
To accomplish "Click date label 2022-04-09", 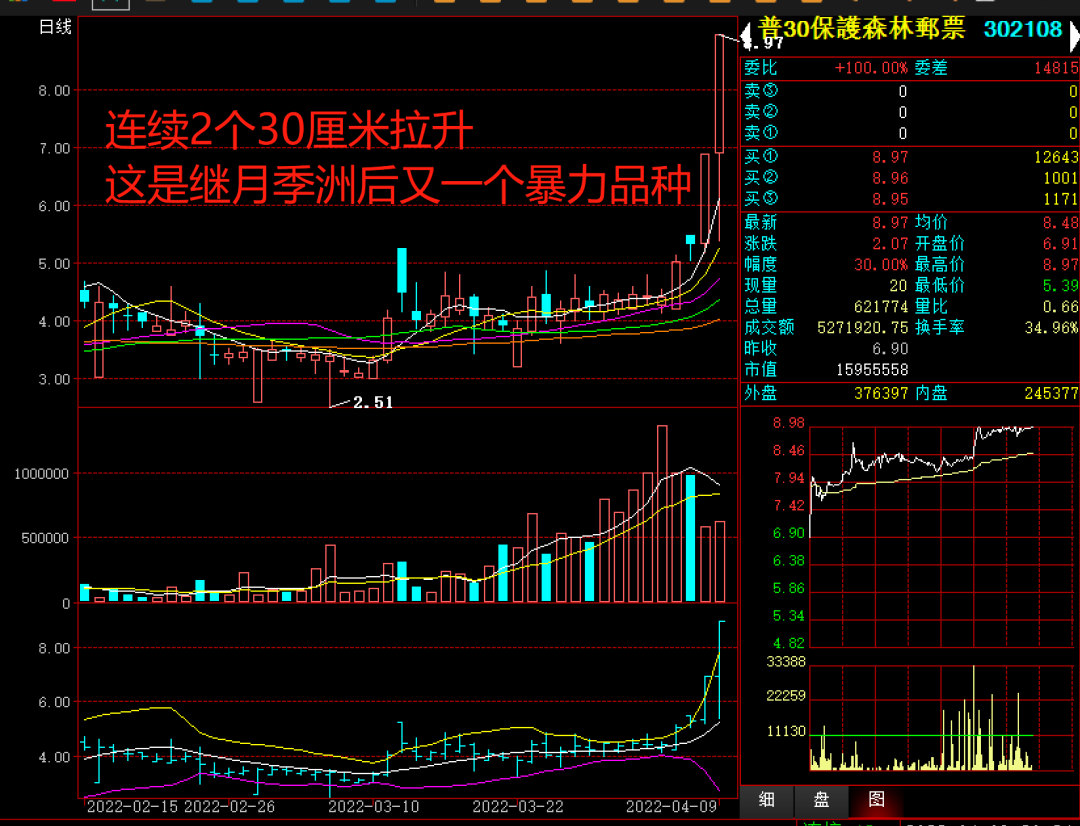I will [672, 806].
